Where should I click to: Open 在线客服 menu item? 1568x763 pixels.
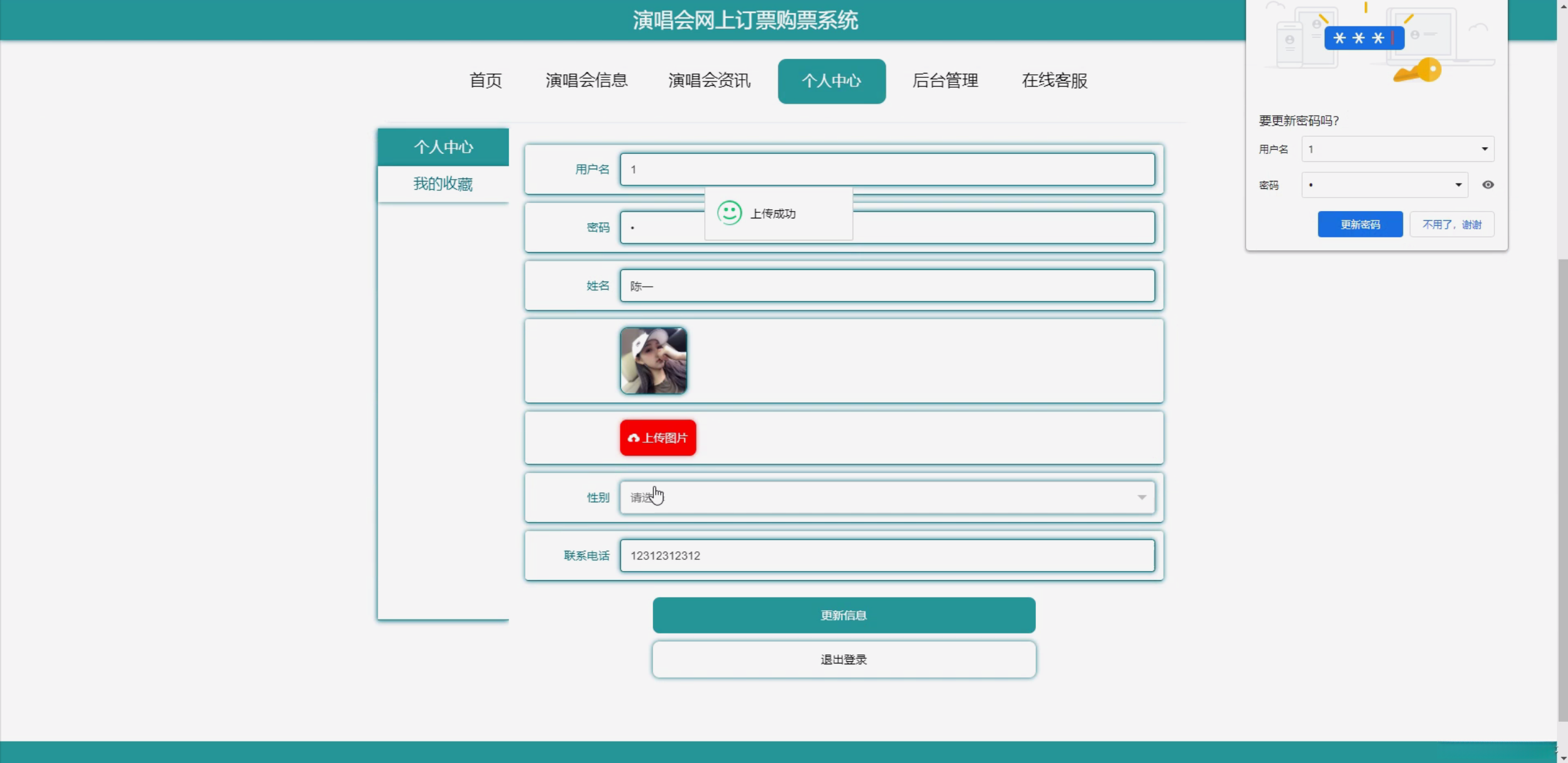coord(1054,80)
